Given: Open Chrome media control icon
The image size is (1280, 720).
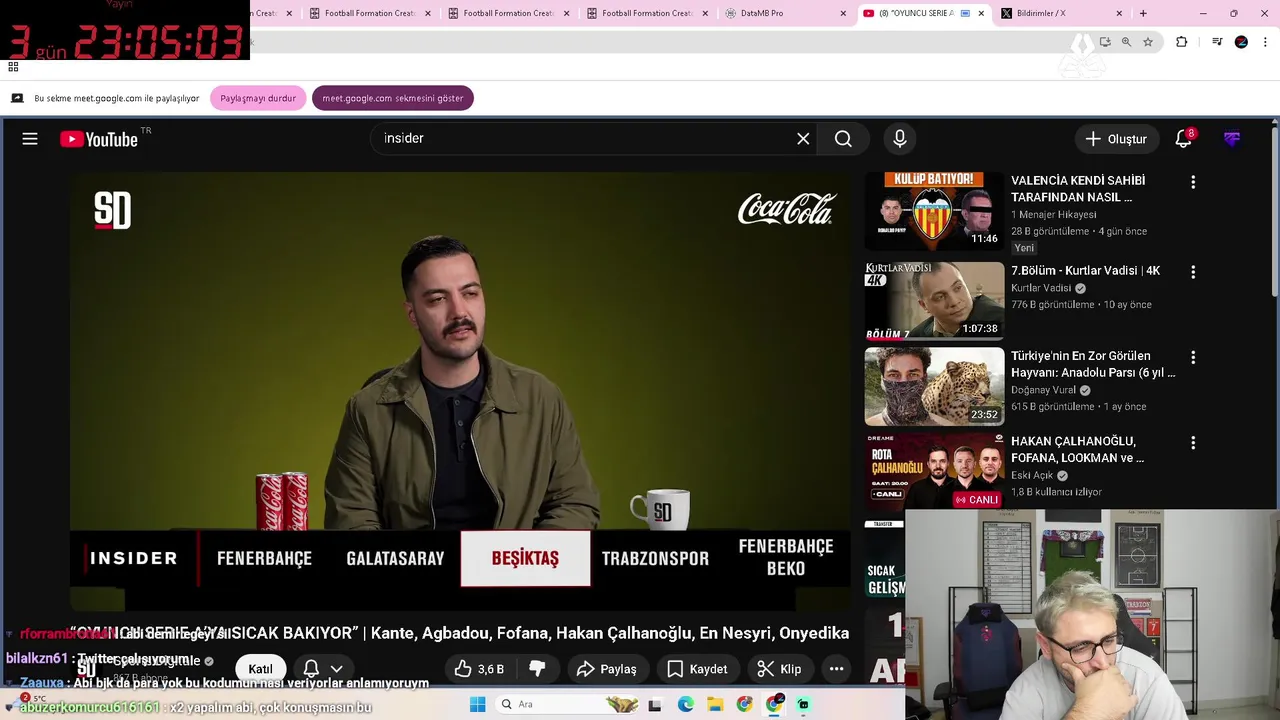Looking at the screenshot, I should [1217, 42].
